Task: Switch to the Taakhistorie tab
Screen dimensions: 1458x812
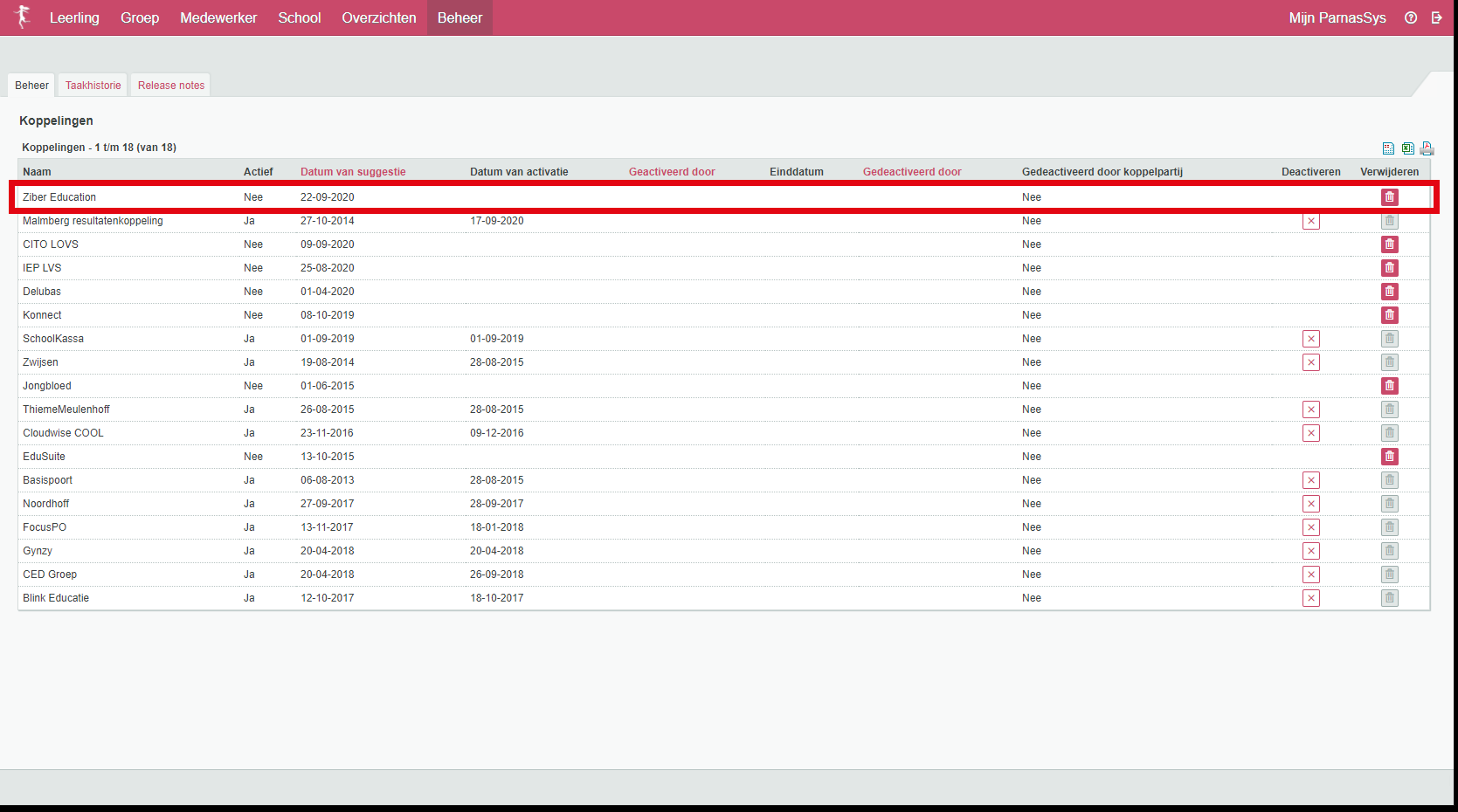Action: [93, 86]
